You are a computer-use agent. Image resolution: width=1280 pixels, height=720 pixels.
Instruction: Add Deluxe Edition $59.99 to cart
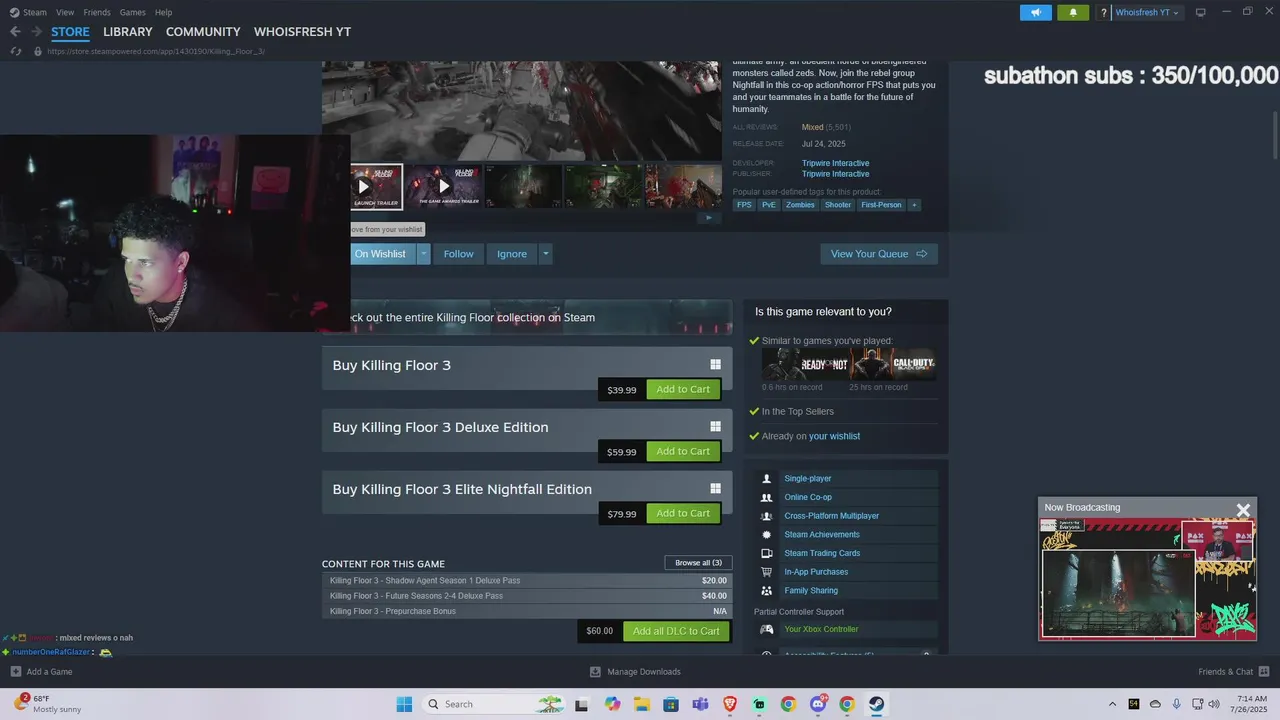(x=683, y=451)
